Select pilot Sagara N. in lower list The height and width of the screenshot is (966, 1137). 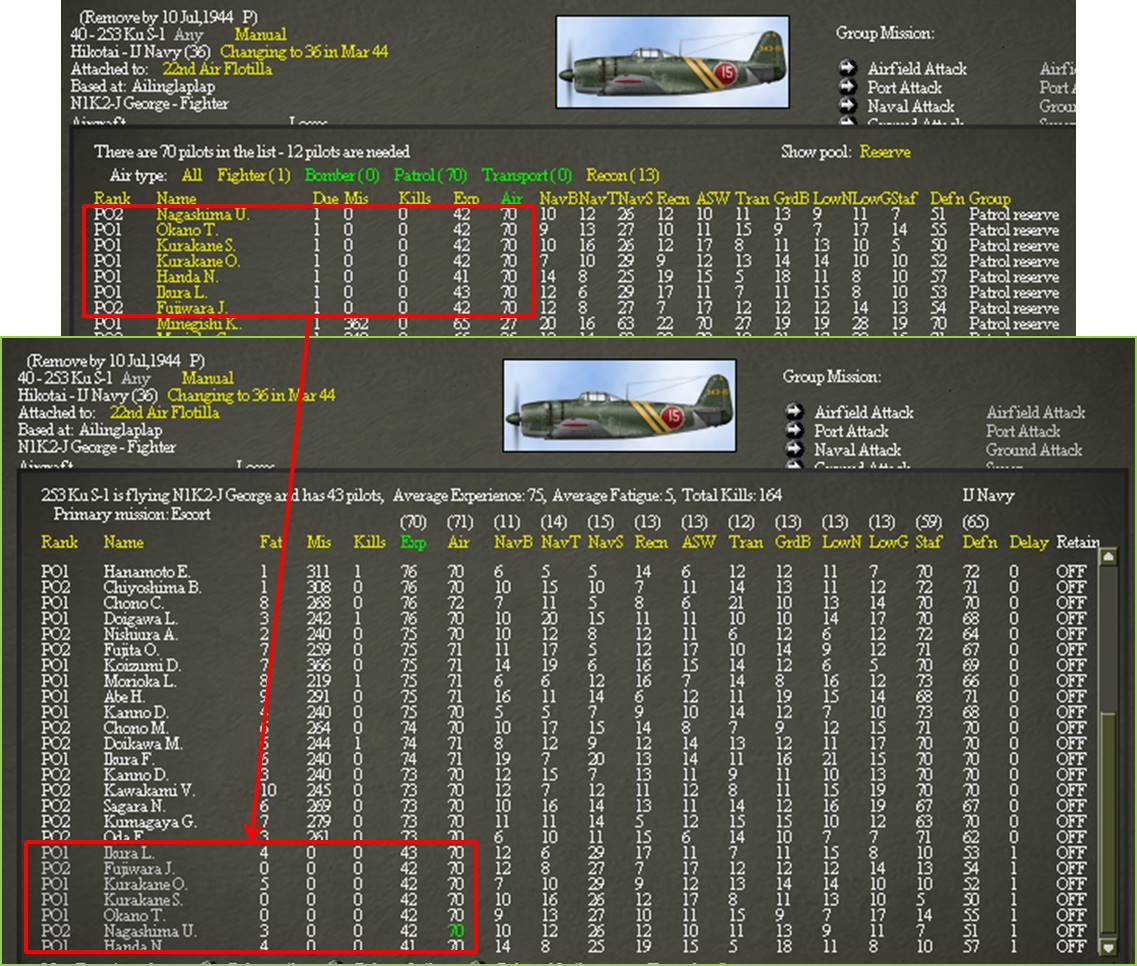tap(134, 806)
